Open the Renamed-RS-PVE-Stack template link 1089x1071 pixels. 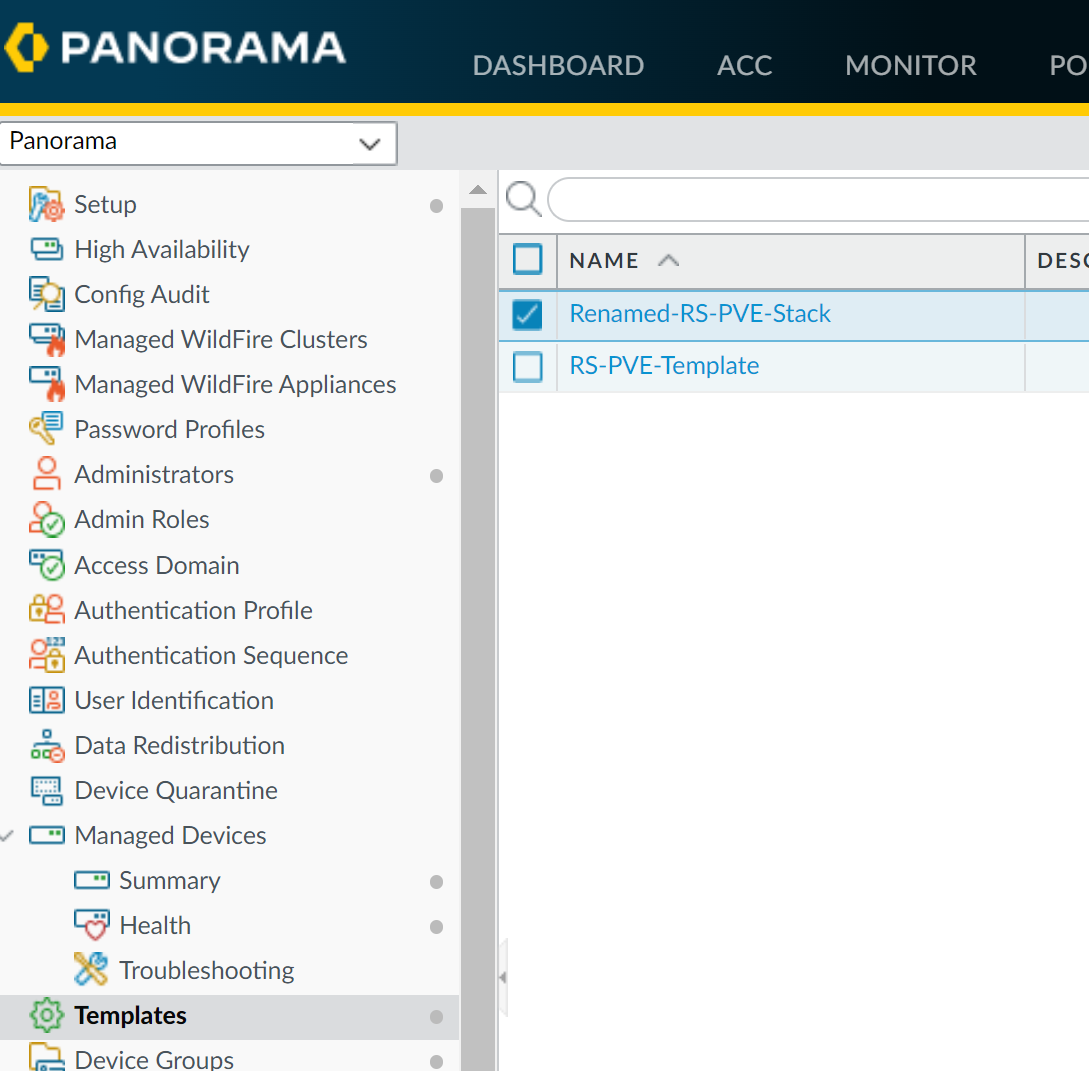click(700, 314)
